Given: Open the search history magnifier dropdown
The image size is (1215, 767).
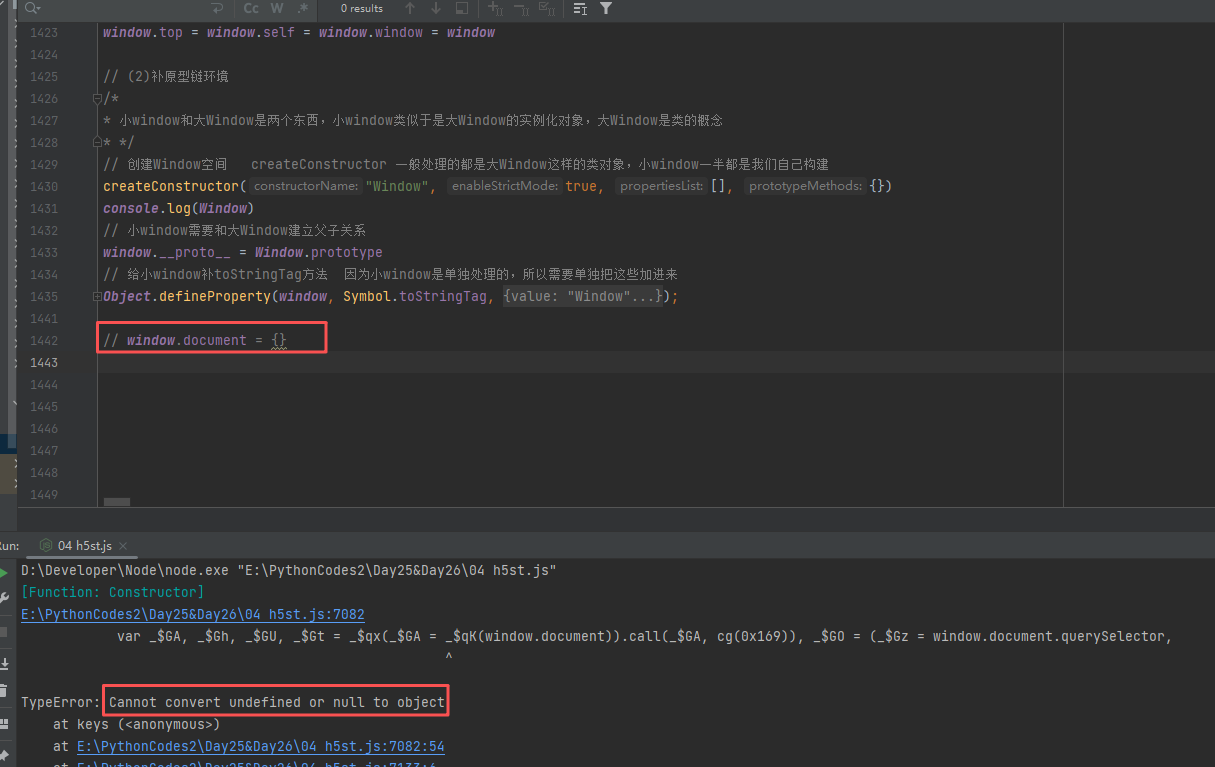Looking at the screenshot, I should (32, 8).
